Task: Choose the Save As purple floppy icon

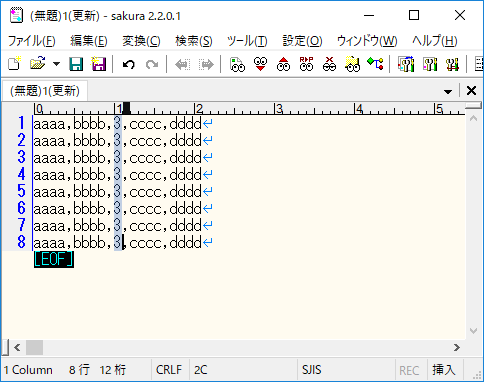Action: click(99, 64)
